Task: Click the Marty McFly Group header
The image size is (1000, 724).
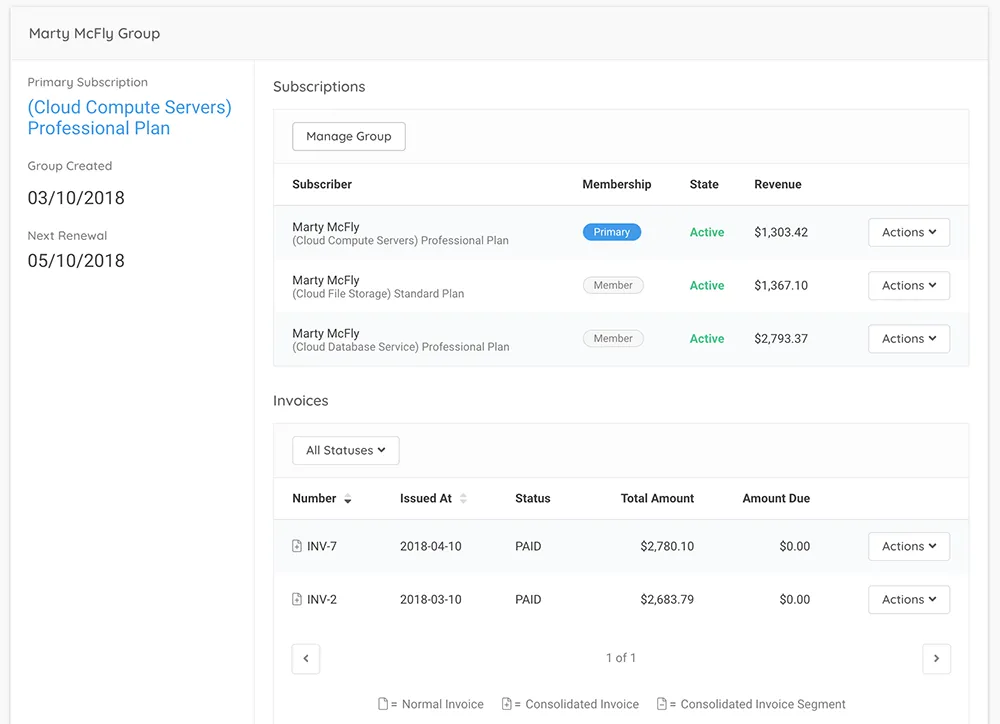Action: click(x=93, y=33)
